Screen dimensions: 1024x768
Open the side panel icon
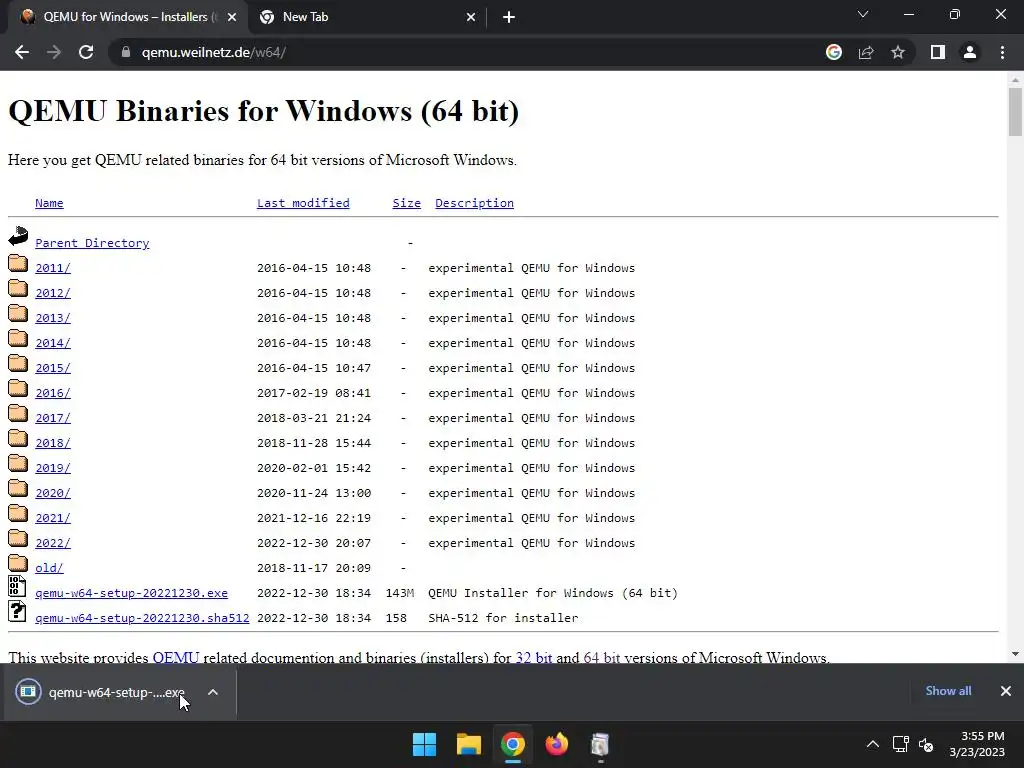pyautogui.click(x=938, y=52)
